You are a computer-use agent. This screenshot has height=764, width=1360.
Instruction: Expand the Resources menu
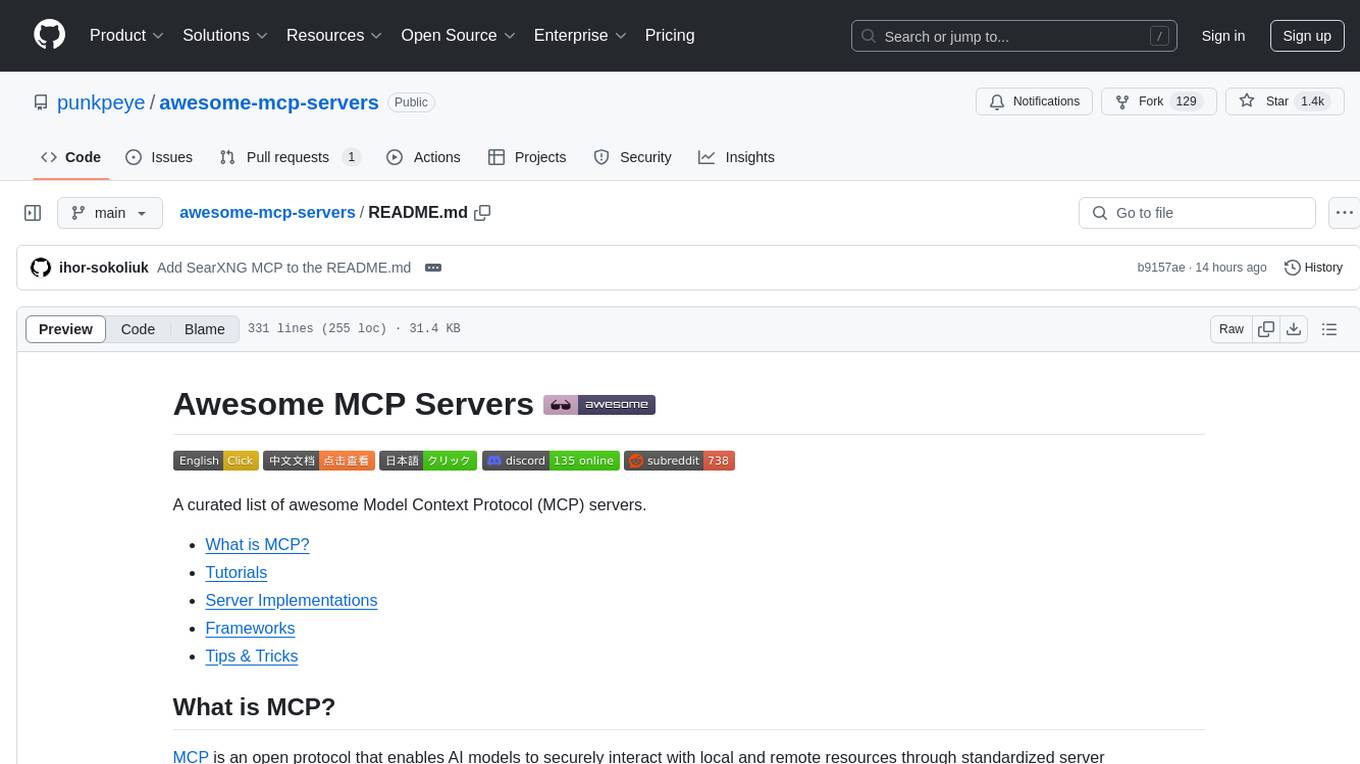[x=334, y=35]
